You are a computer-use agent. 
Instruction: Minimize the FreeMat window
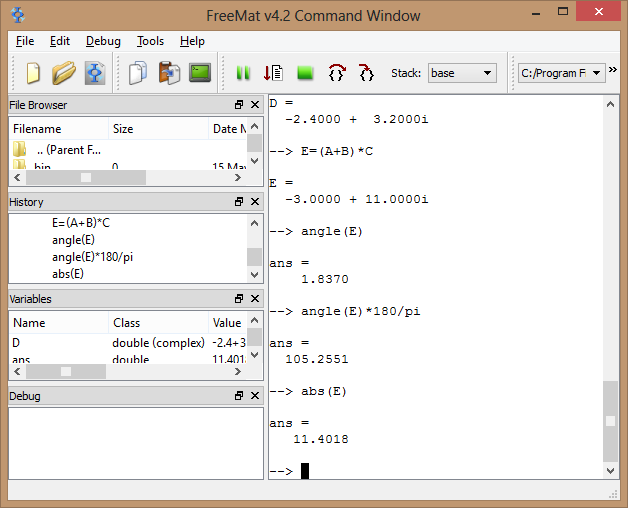[x=536, y=12]
